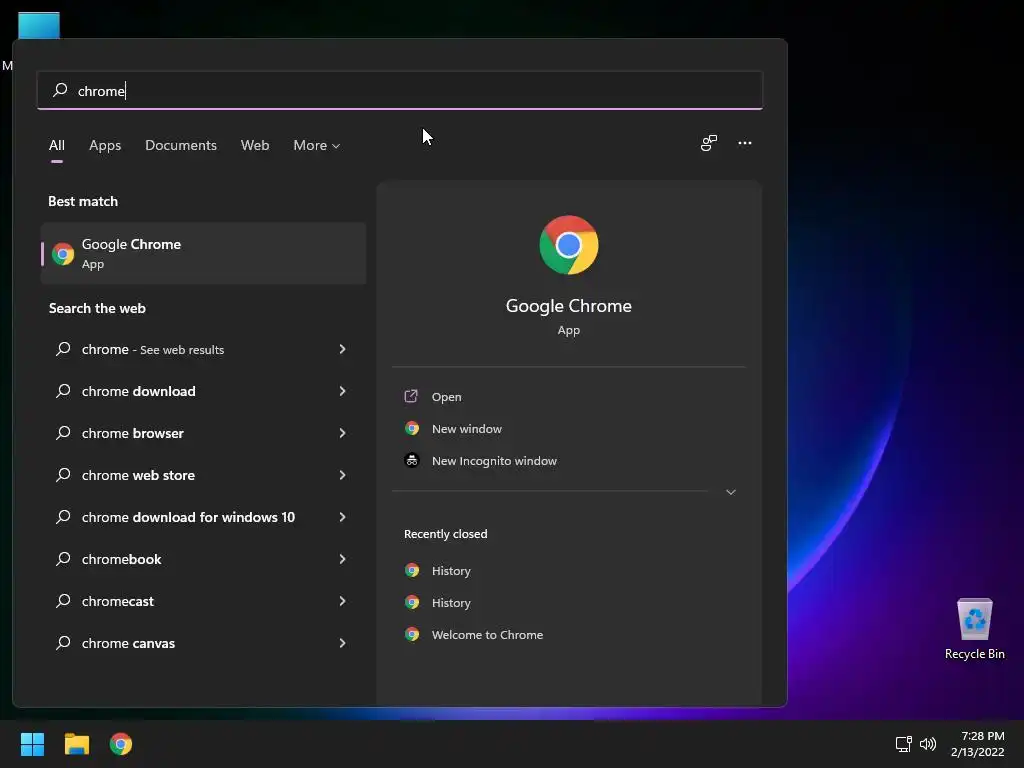Screen dimensions: 1024x768
Task: Click Chrome icon beside second History entry
Action: tap(411, 602)
